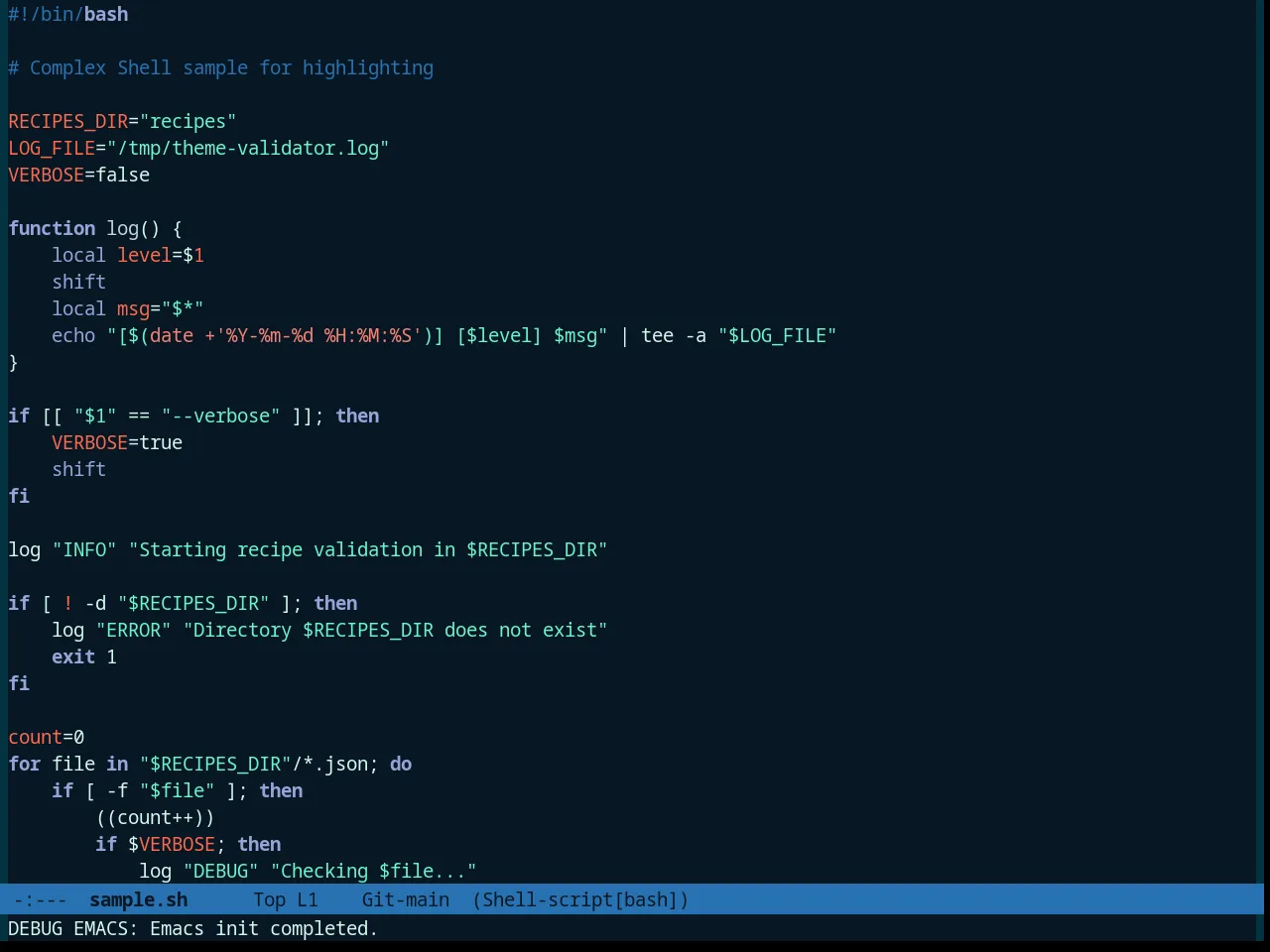Click the 'local level=$1' line
This screenshot has width=1270, height=952.
click(128, 255)
